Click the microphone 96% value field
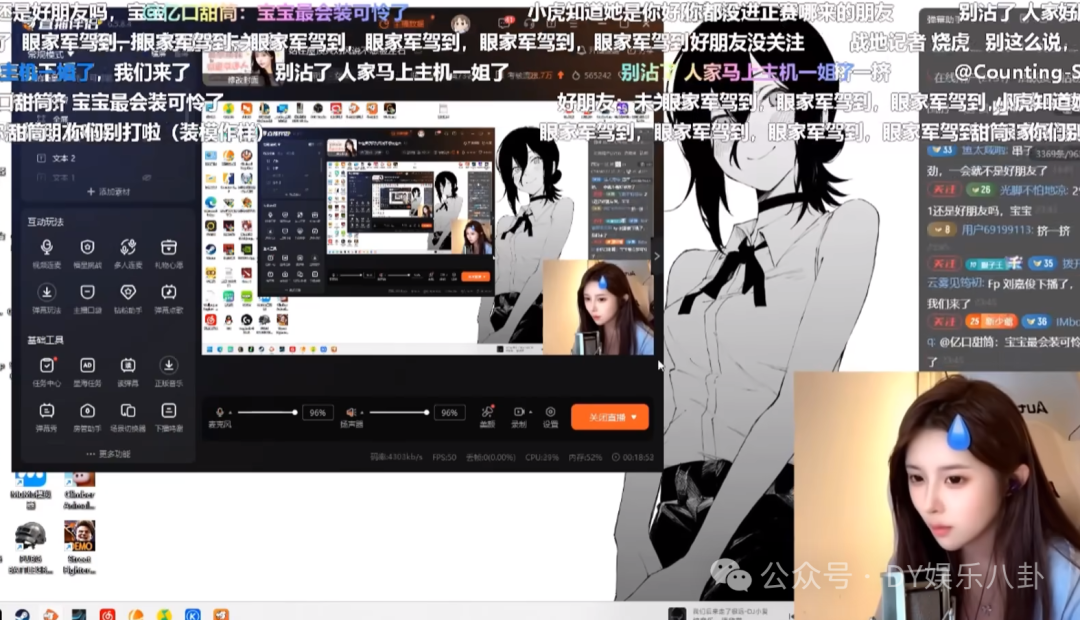This screenshot has height=620, width=1080. 318,413
